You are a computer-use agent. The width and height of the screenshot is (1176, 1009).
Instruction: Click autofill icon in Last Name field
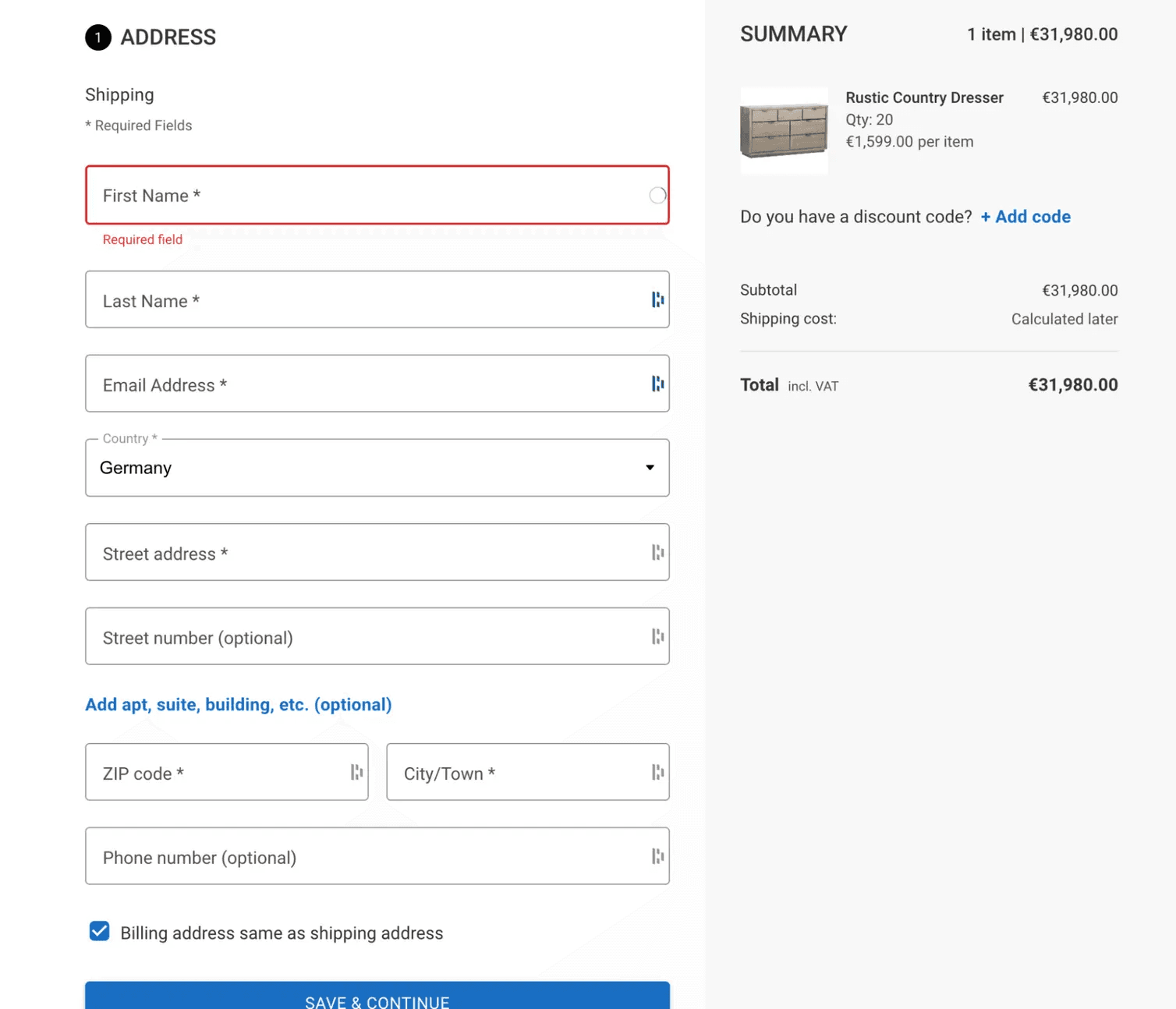pyautogui.click(x=658, y=299)
